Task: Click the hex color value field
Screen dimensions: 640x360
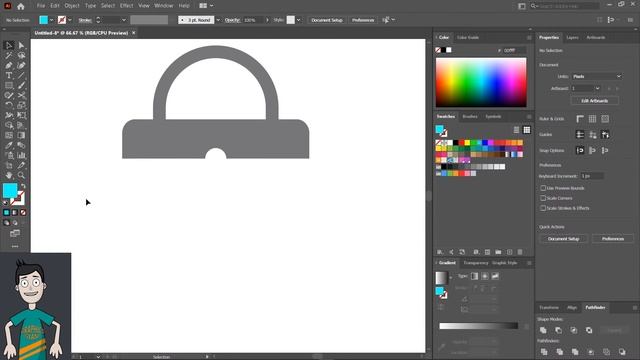Action: coord(513,50)
